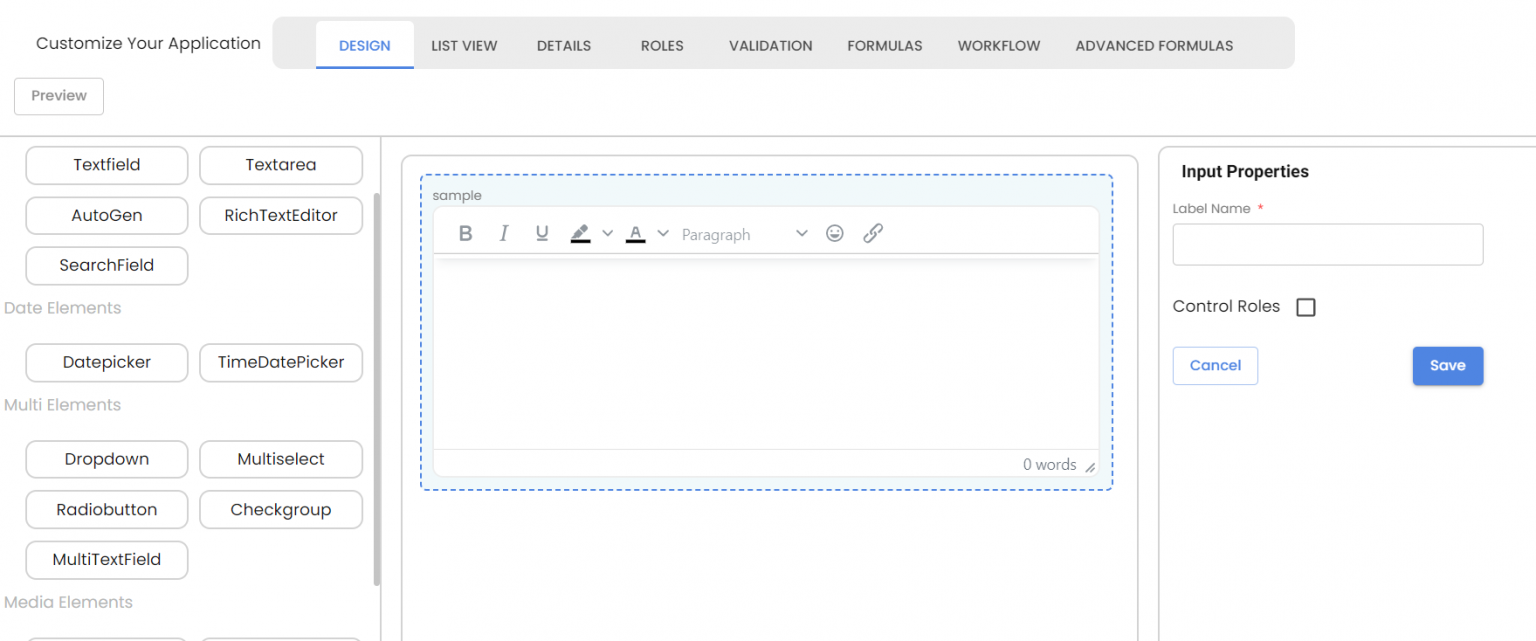This screenshot has width=1536, height=641.
Task: Toggle underline formatting in the editor
Action: (x=541, y=233)
